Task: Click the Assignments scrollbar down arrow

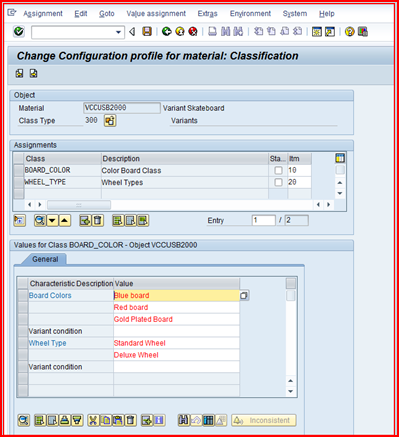Action: click(340, 193)
